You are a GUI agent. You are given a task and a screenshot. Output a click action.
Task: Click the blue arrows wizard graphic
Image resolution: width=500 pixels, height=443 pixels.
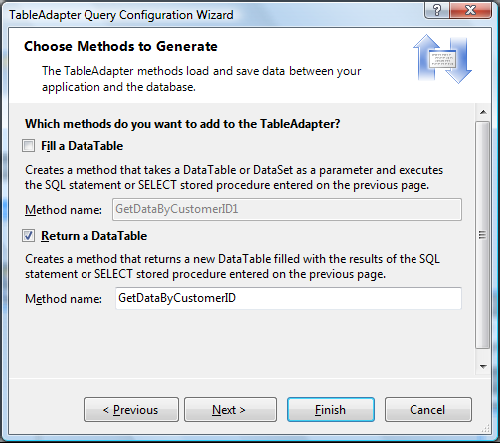pos(442,59)
